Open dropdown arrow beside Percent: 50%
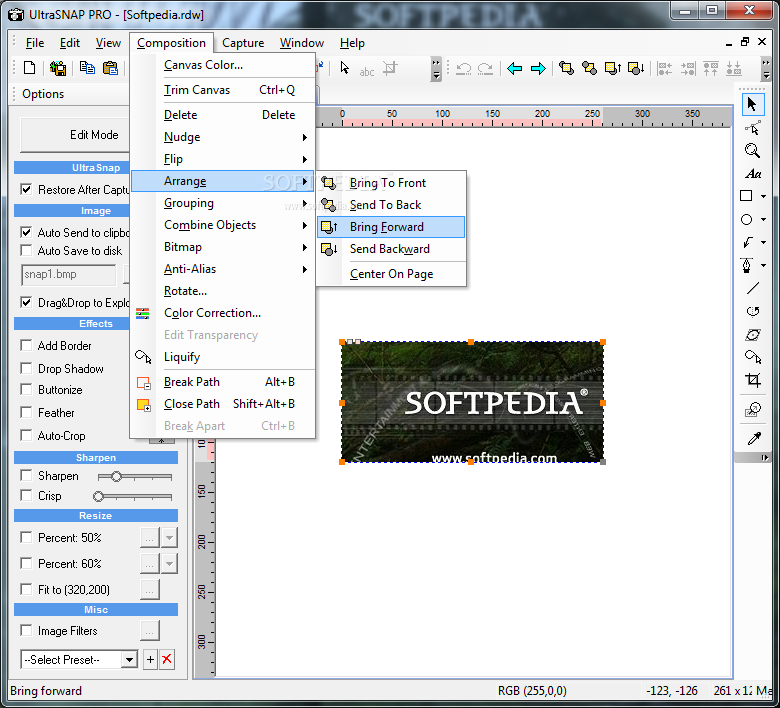The width and height of the screenshot is (780, 708). point(170,538)
